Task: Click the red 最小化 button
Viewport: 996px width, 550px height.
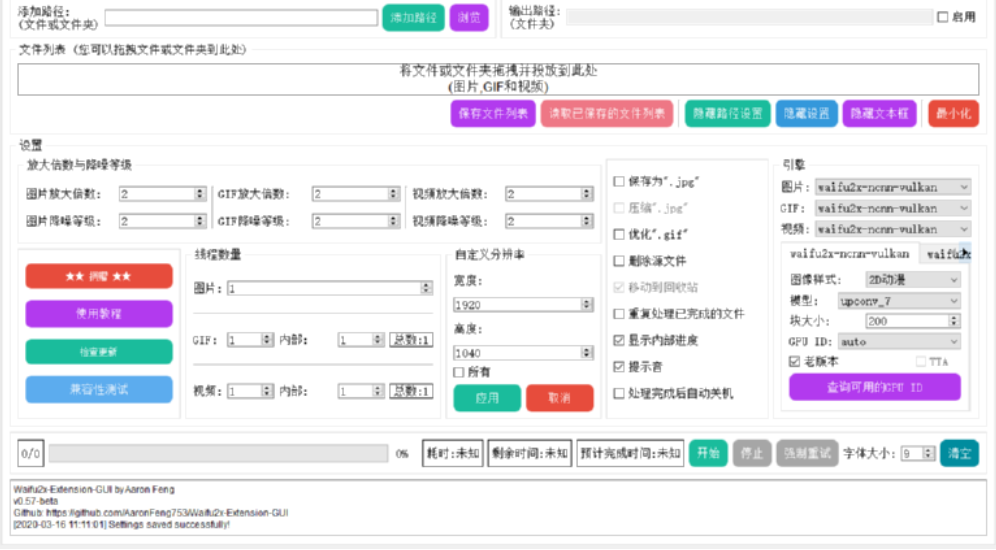Action: pyautogui.click(x=953, y=114)
